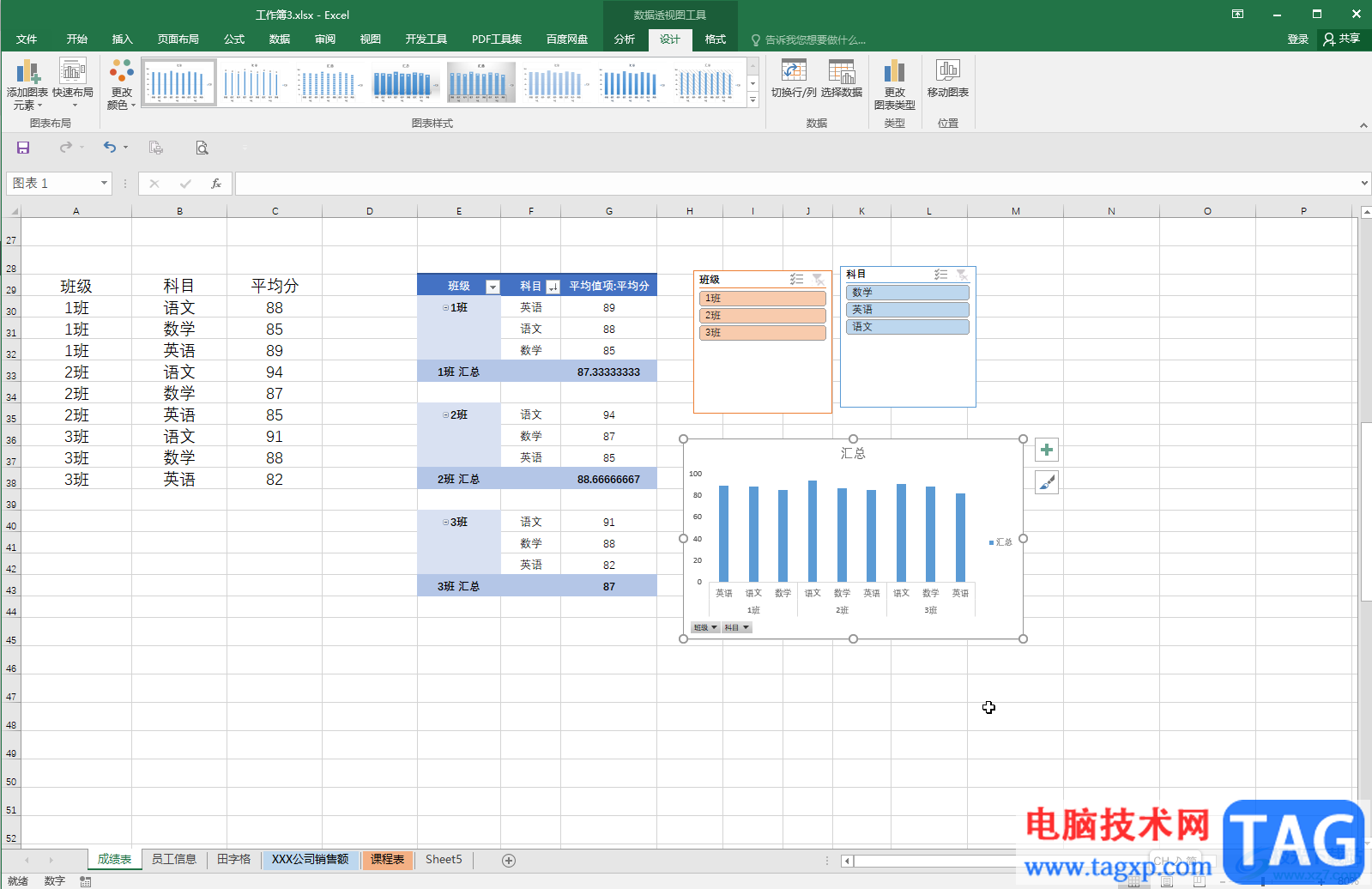Click ribbon display options icon
Screen dimensions: 1372x889
point(1237,14)
